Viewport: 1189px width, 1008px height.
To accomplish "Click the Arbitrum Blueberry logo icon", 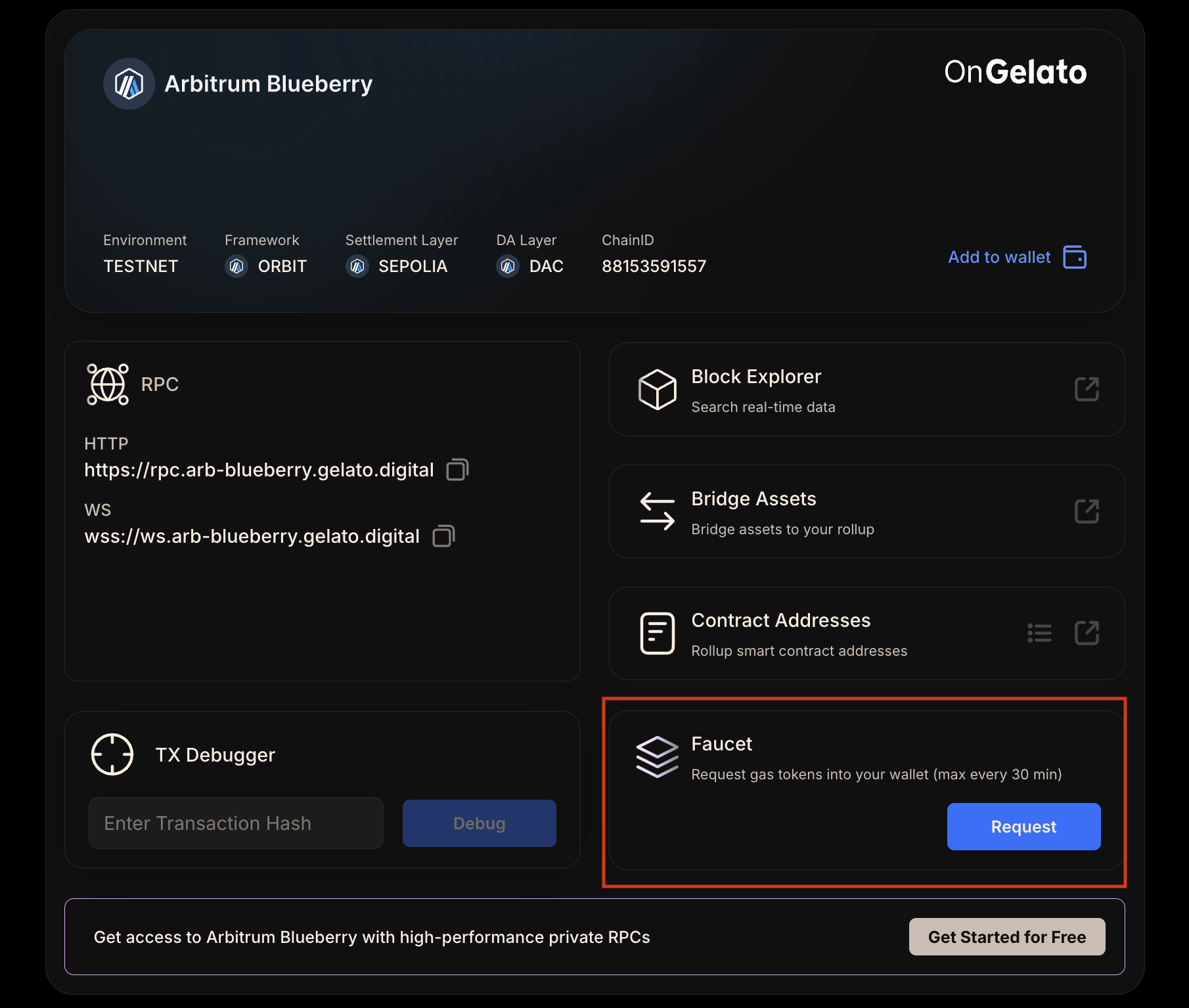I will 129,84.
